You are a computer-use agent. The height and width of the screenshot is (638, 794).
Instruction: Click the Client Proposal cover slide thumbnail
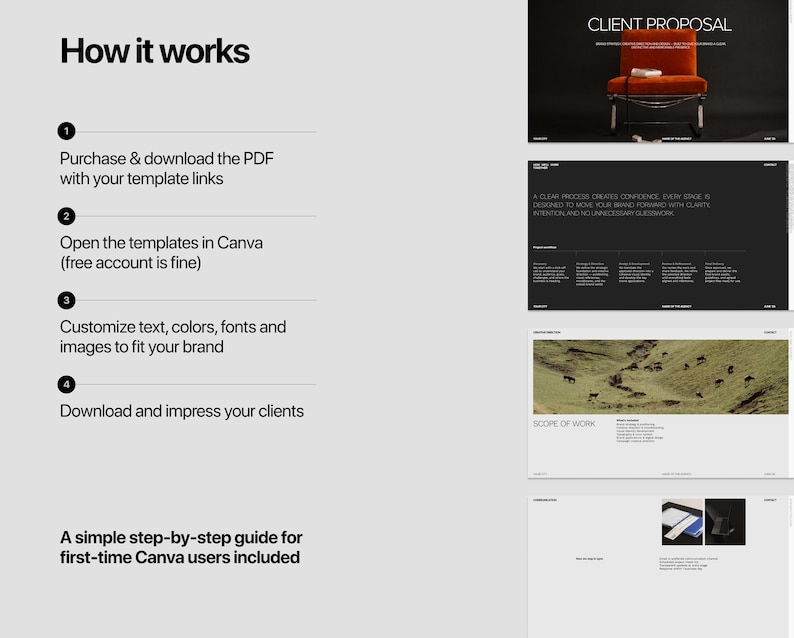[x=658, y=71]
